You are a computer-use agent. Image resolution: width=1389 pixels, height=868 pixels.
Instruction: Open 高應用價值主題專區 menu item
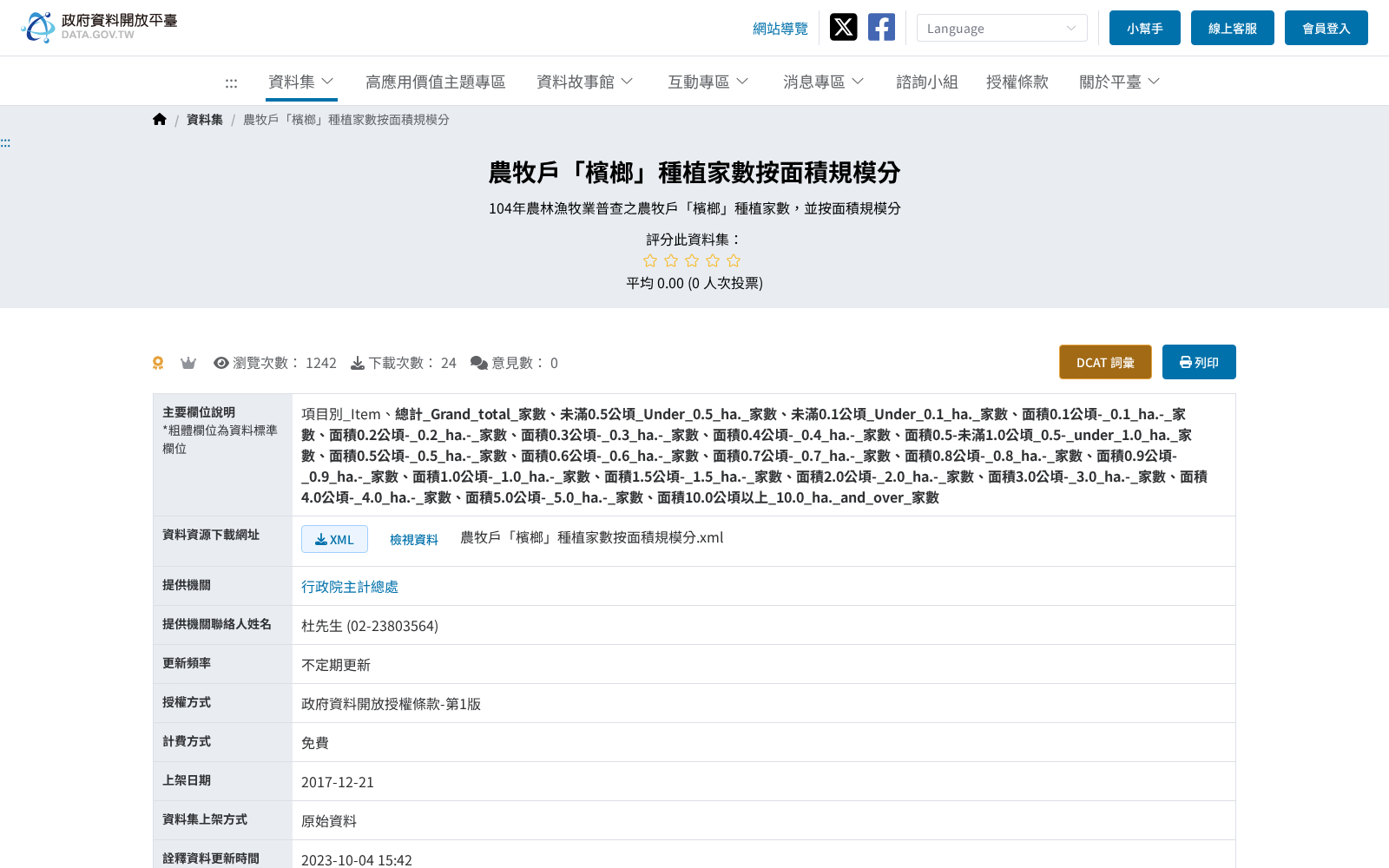(435, 82)
